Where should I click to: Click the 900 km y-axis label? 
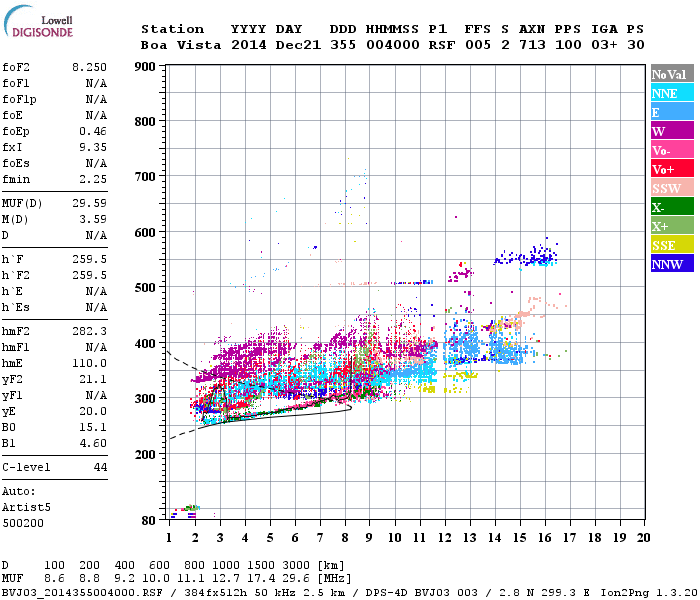point(145,67)
